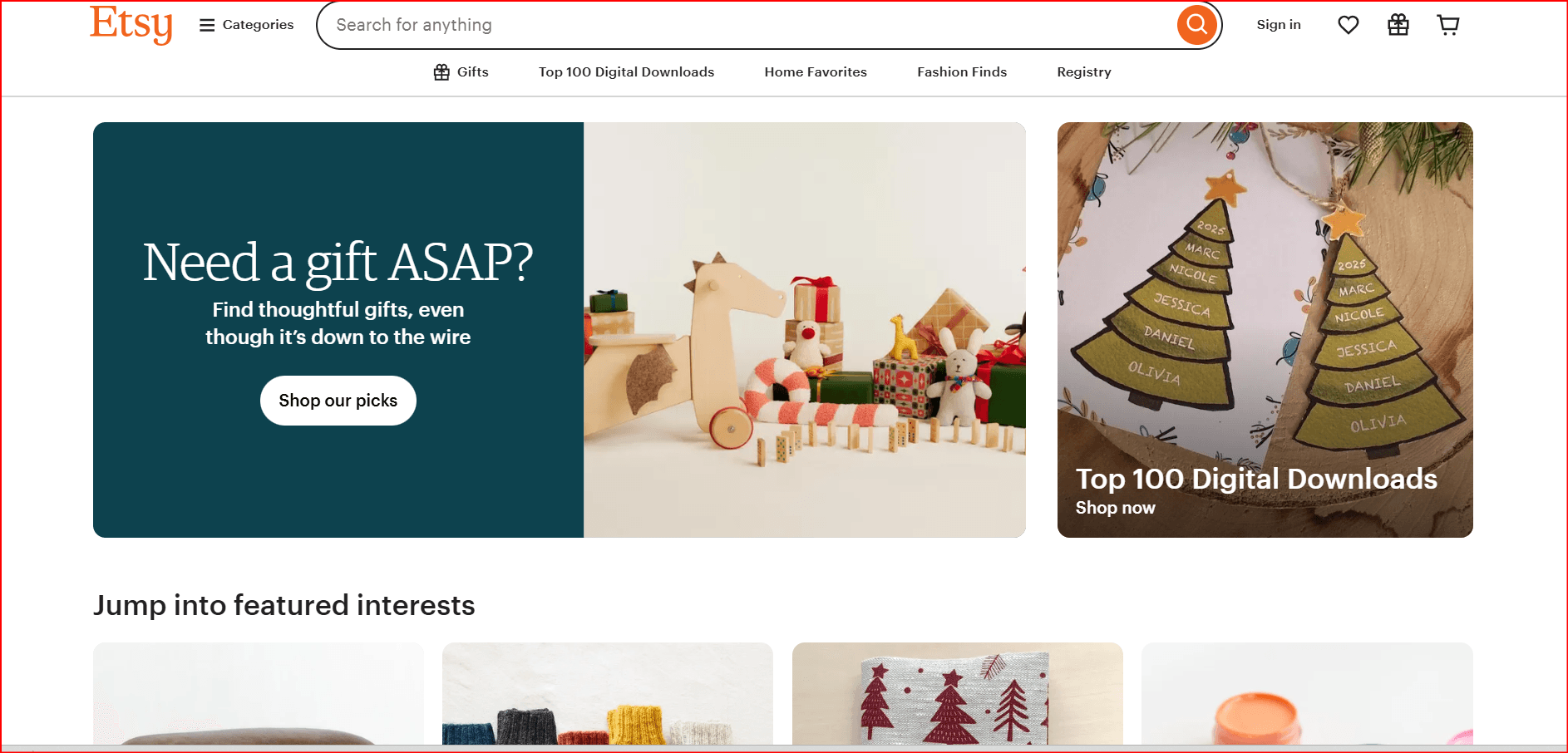Image resolution: width=1568 pixels, height=753 pixels.
Task: Go to Home Favorites
Action: 816,72
